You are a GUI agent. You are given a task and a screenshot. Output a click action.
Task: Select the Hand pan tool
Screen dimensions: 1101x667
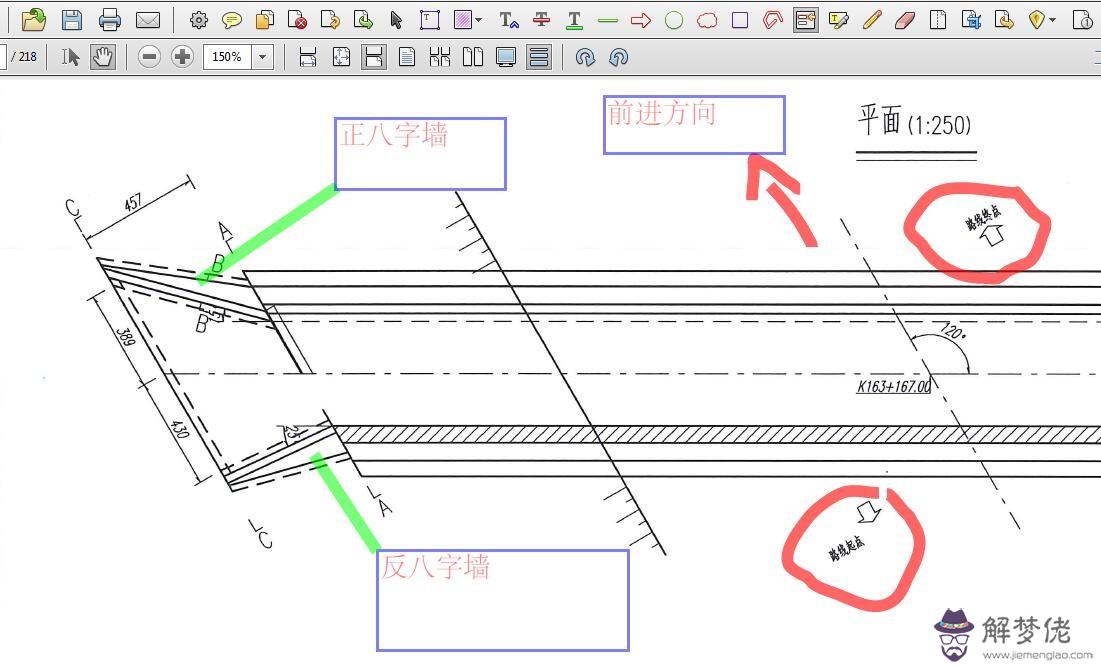[x=102, y=57]
